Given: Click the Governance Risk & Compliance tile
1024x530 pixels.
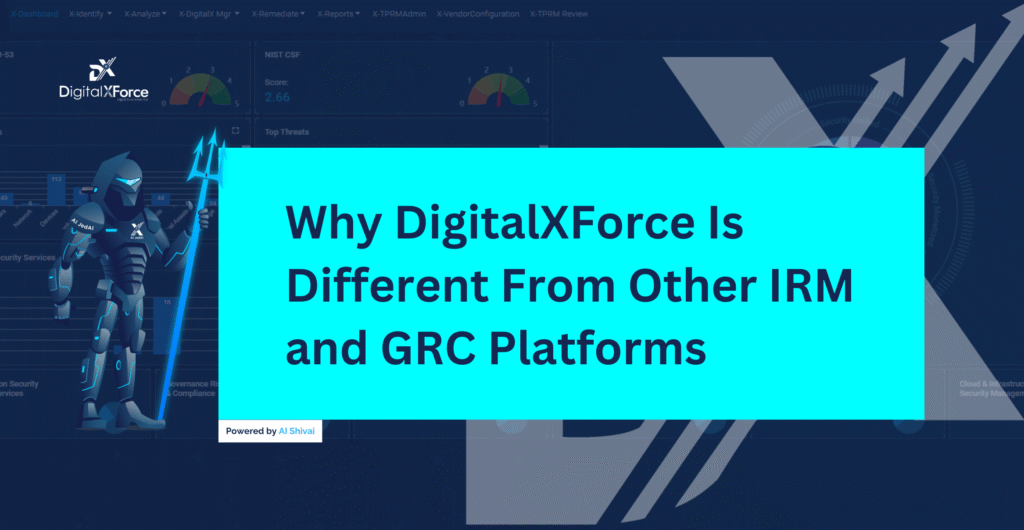Looking at the screenshot, I should pos(190,388).
